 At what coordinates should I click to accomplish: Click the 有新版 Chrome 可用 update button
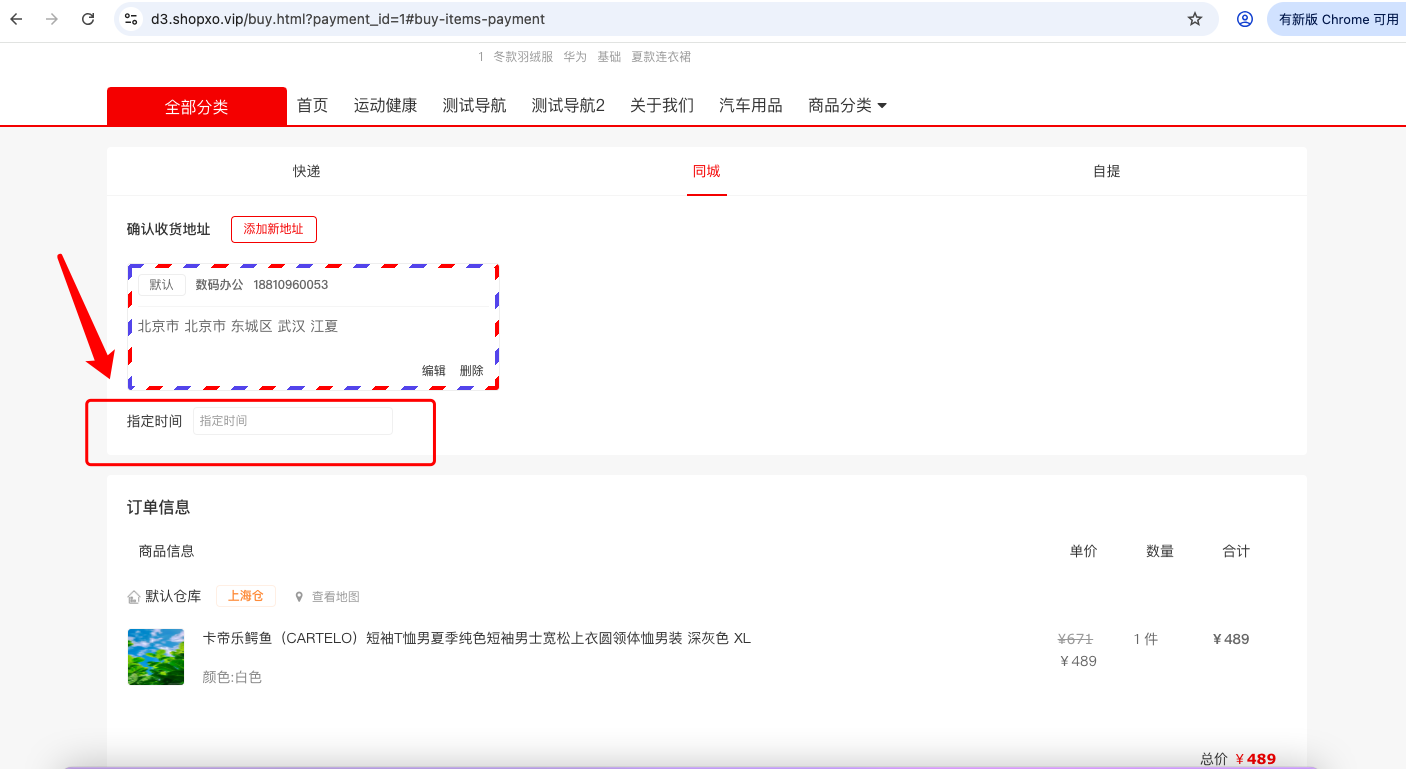point(1338,19)
